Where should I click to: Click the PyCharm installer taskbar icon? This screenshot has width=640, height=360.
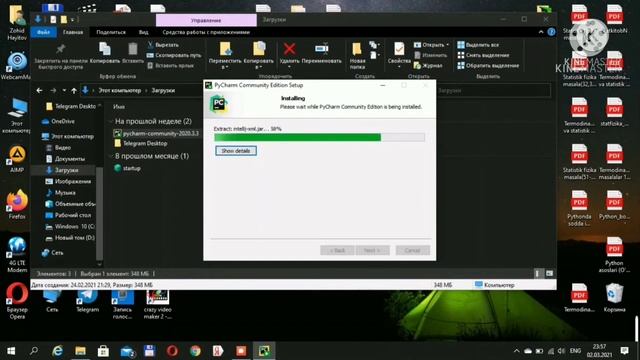point(264,351)
